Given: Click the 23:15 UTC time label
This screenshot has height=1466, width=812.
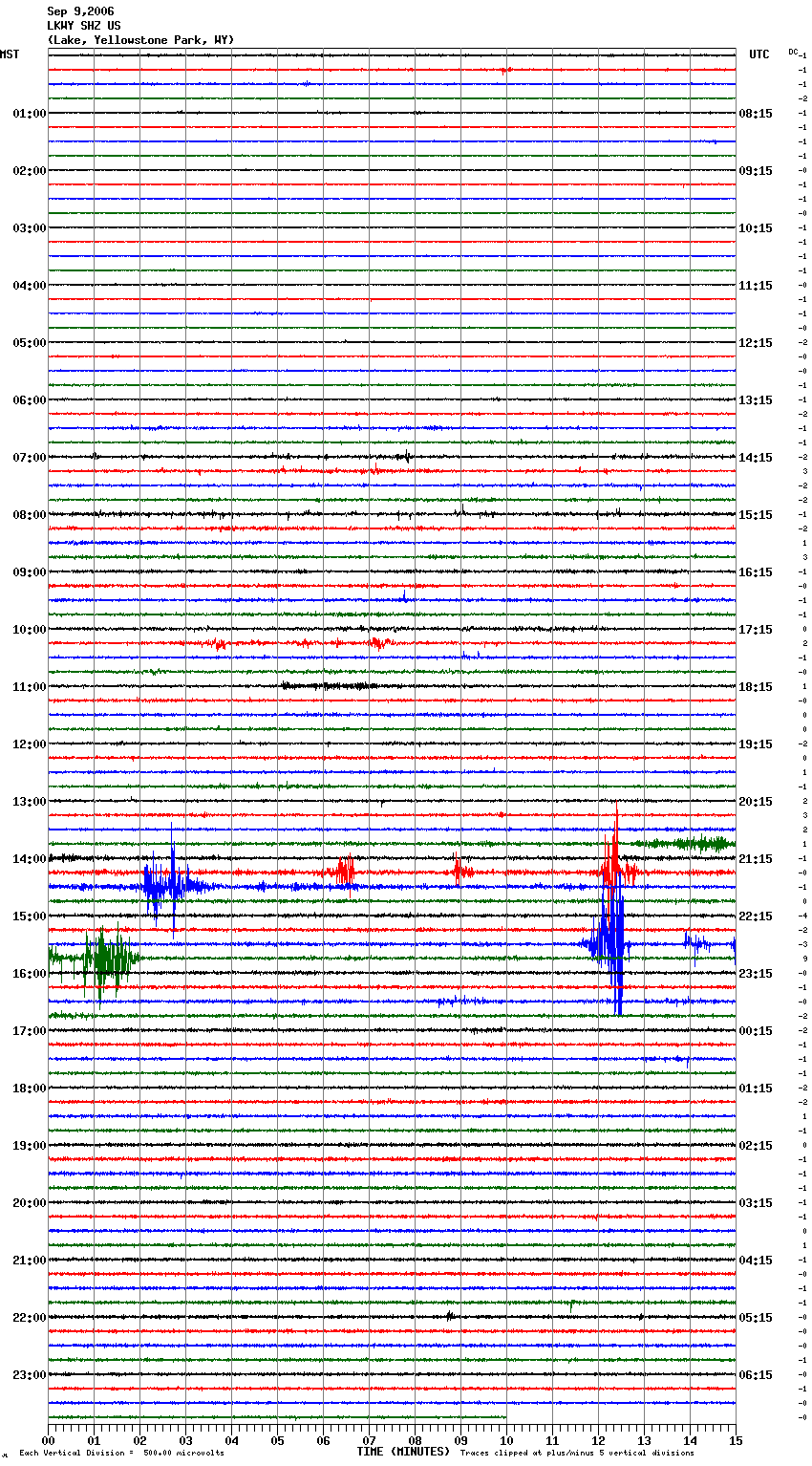Looking at the screenshot, I should (756, 974).
